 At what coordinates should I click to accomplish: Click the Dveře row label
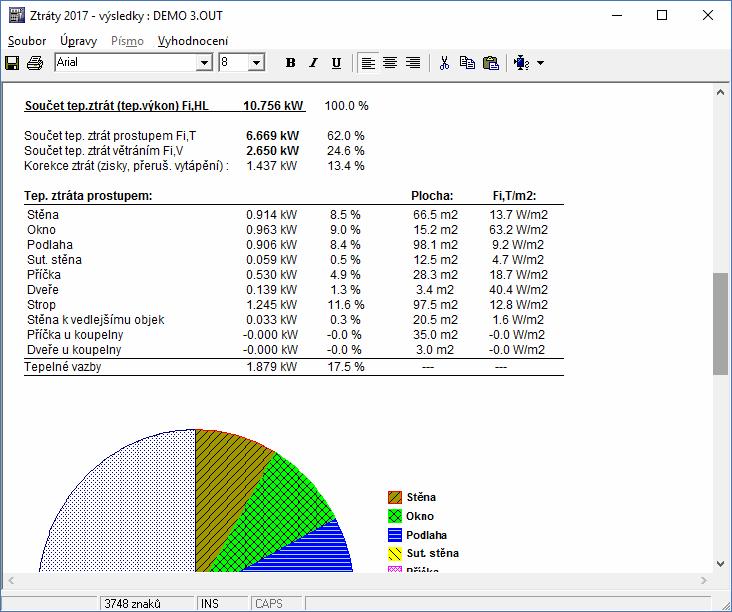coord(42,290)
